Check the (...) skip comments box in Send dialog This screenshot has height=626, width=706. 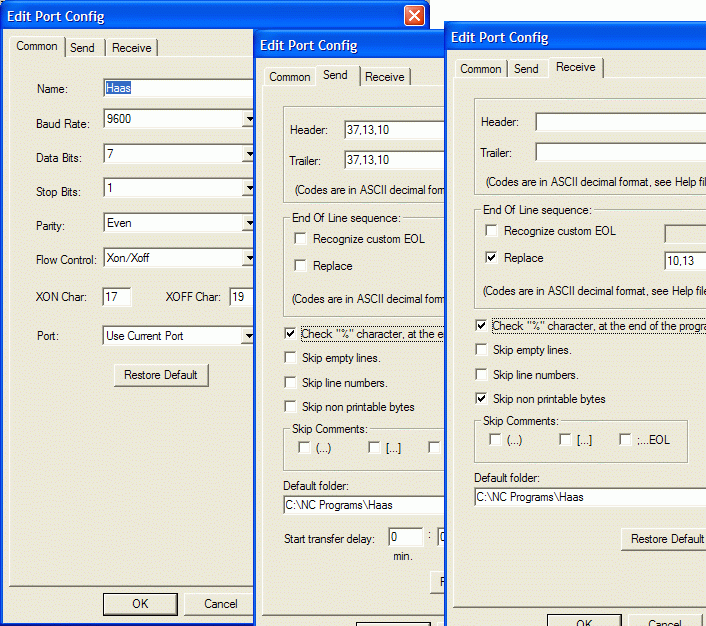(304, 448)
